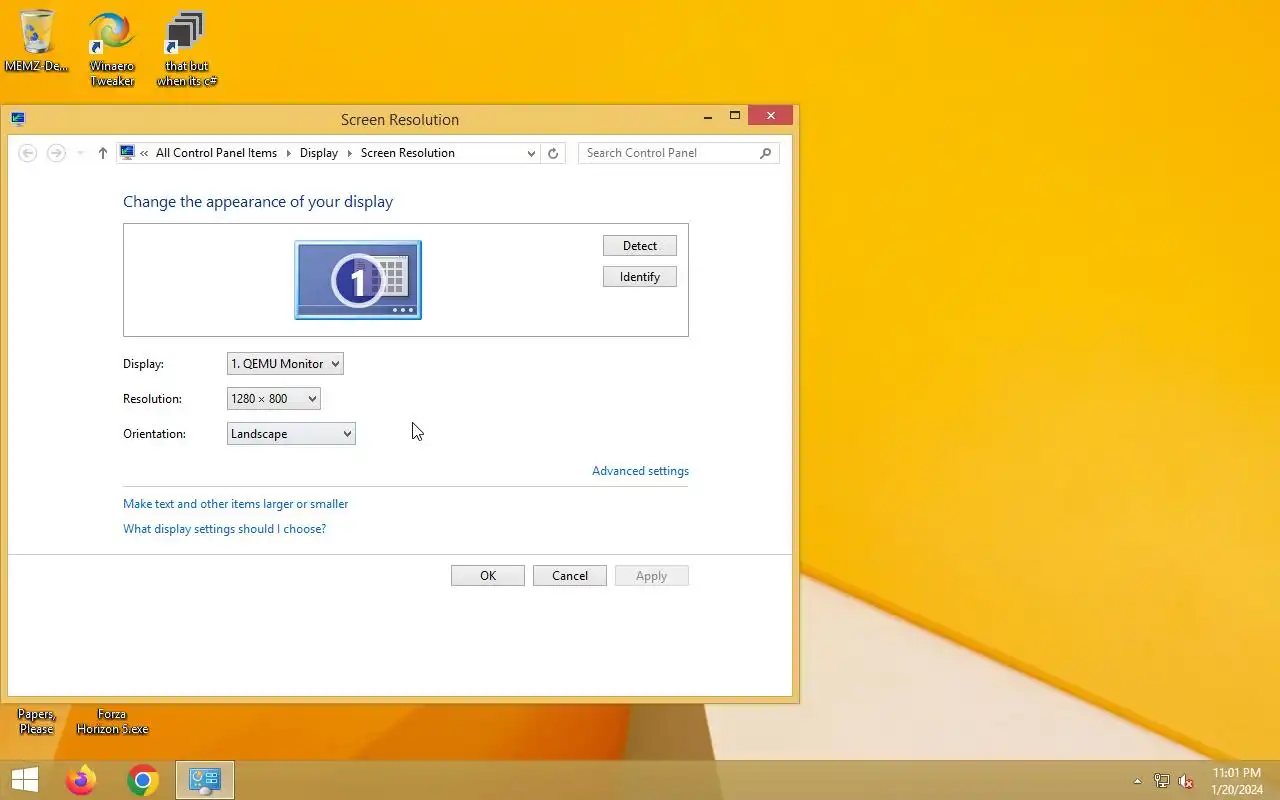This screenshot has width=1280, height=800.
Task: Click the search magnifier icon
Action: [x=766, y=153]
